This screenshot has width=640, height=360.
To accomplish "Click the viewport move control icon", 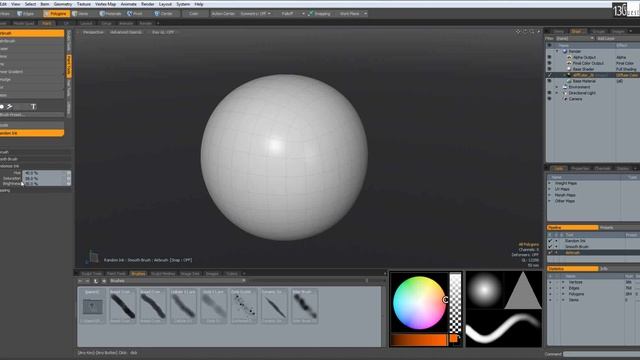I will tap(518, 31).
